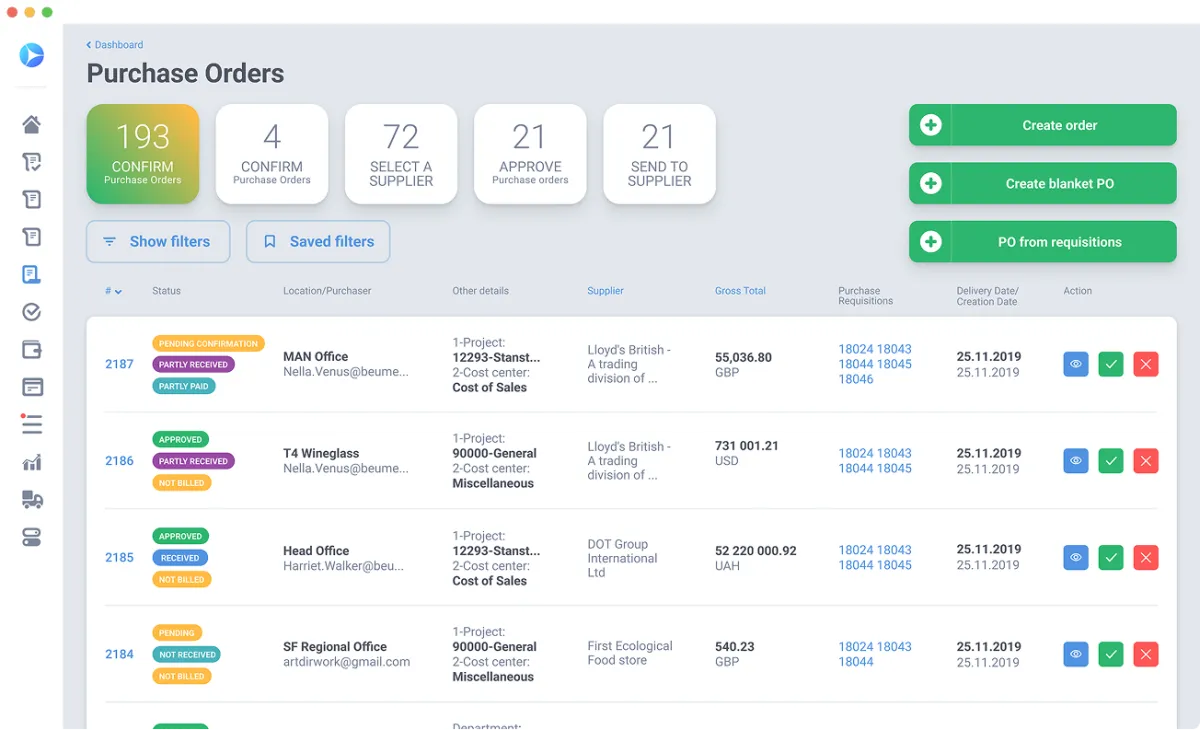Open the toggle settings sidebar icon

tap(32, 537)
